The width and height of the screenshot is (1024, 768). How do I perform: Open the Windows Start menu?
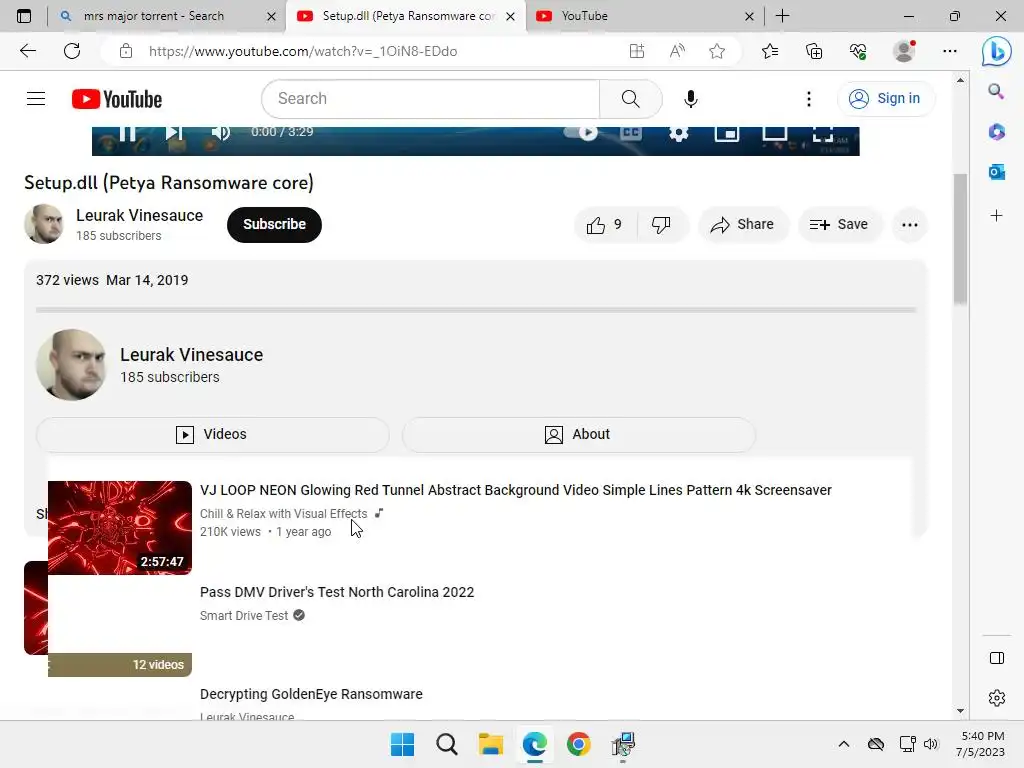tap(402, 744)
